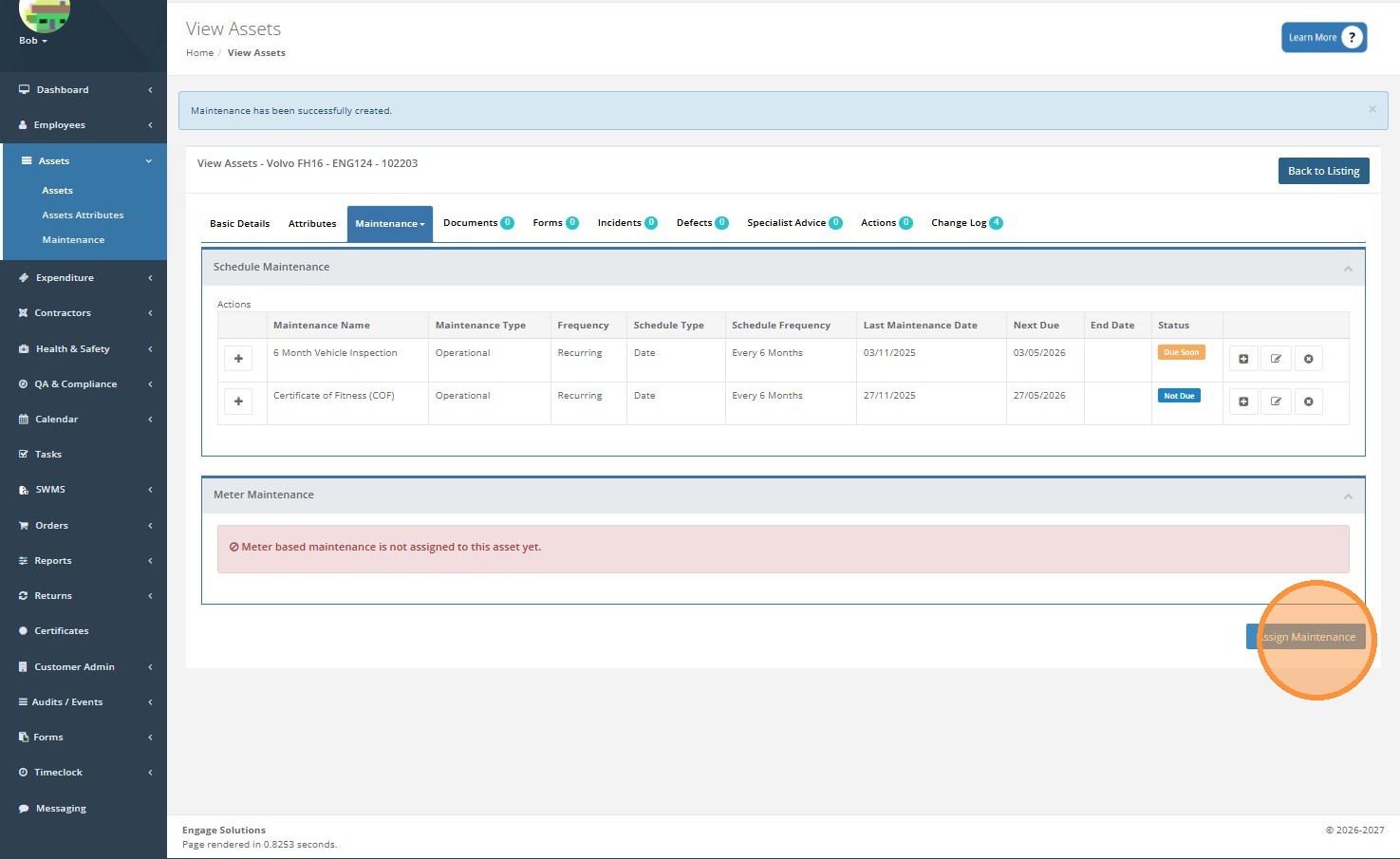1400x859 pixels.
Task: Click the Returns refresh icon in sidebar
Action: (x=23, y=596)
